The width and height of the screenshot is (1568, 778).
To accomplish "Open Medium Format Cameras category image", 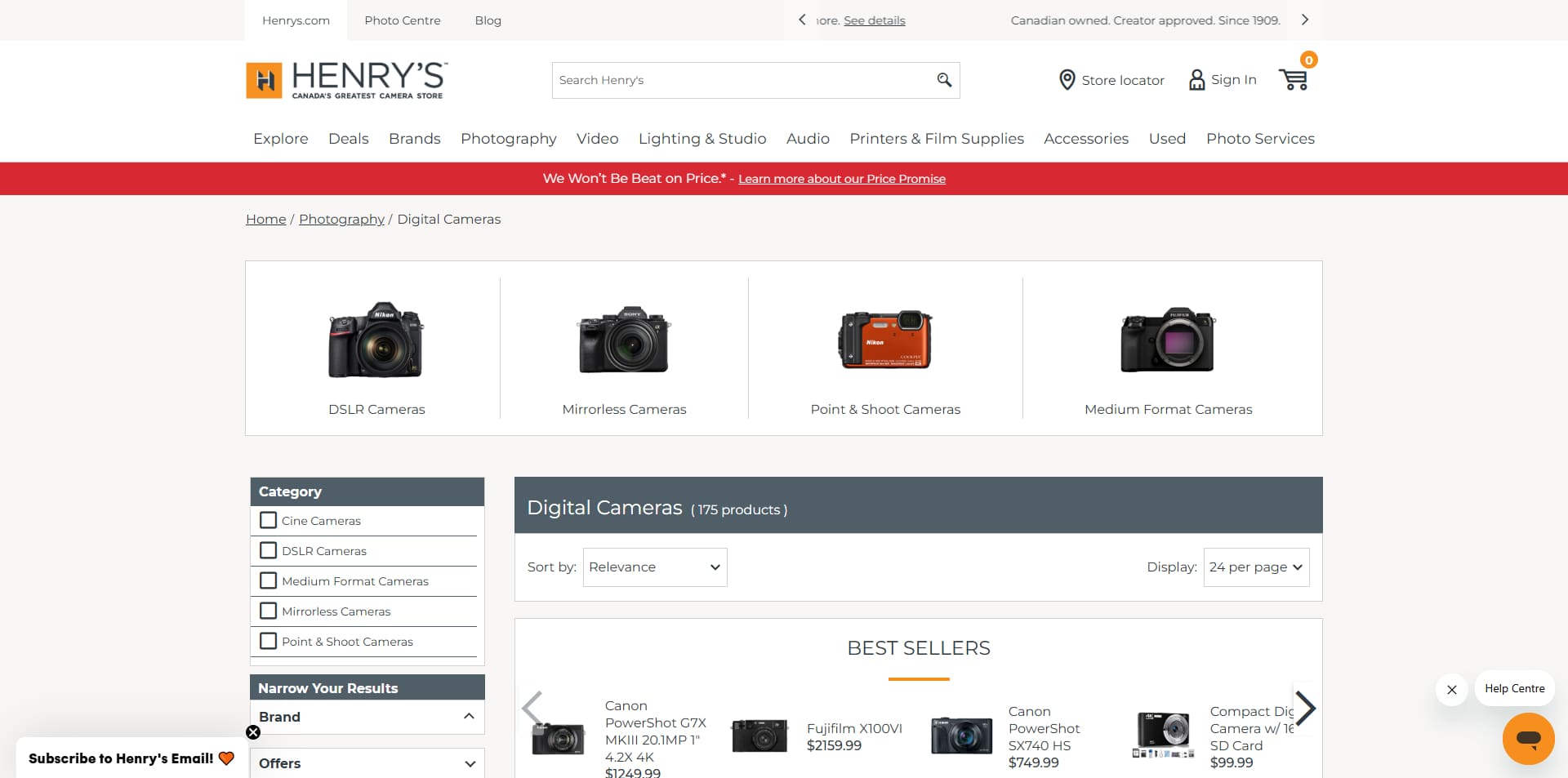I will click(1168, 340).
